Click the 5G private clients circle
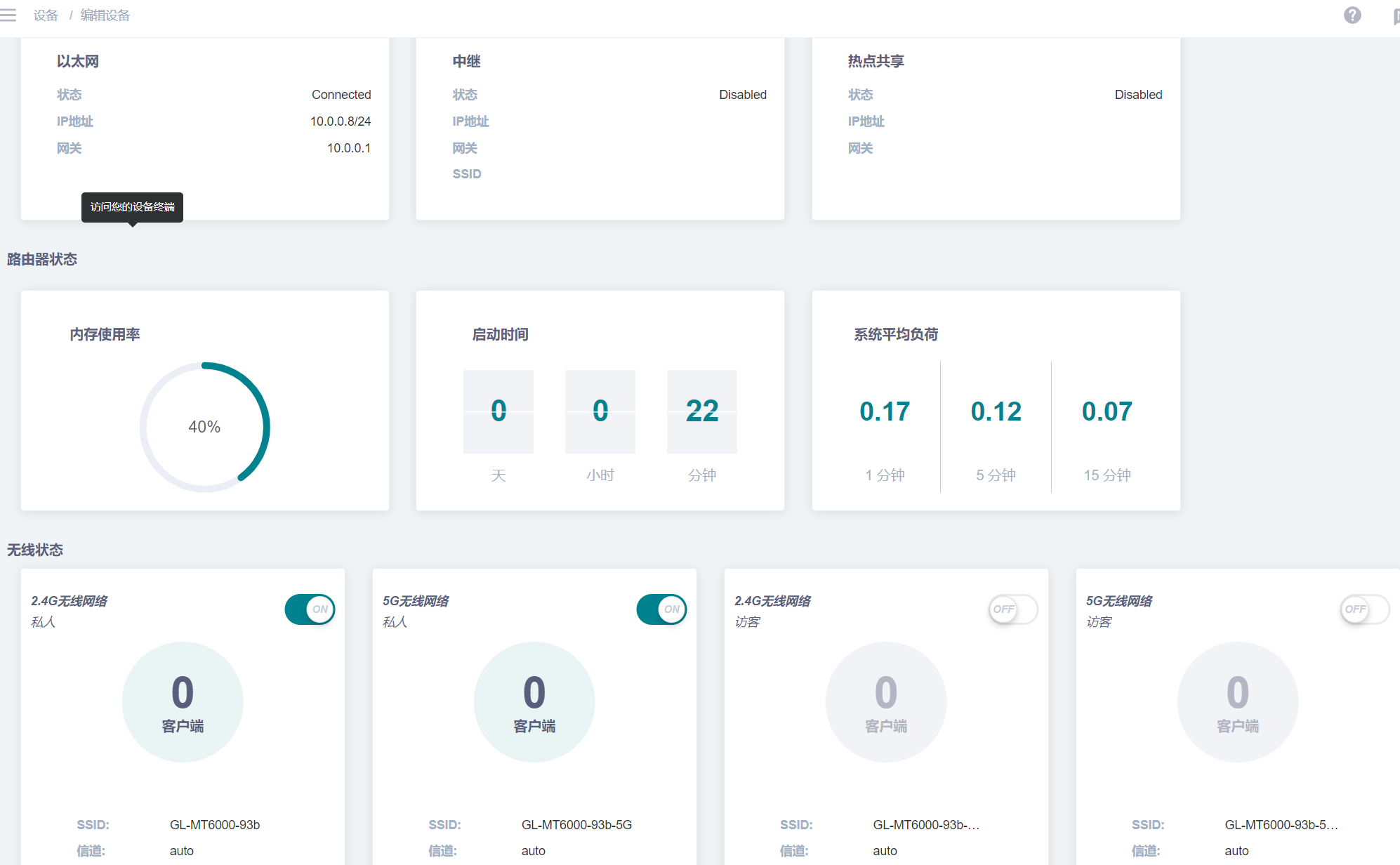1400x865 pixels. click(534, 701)
